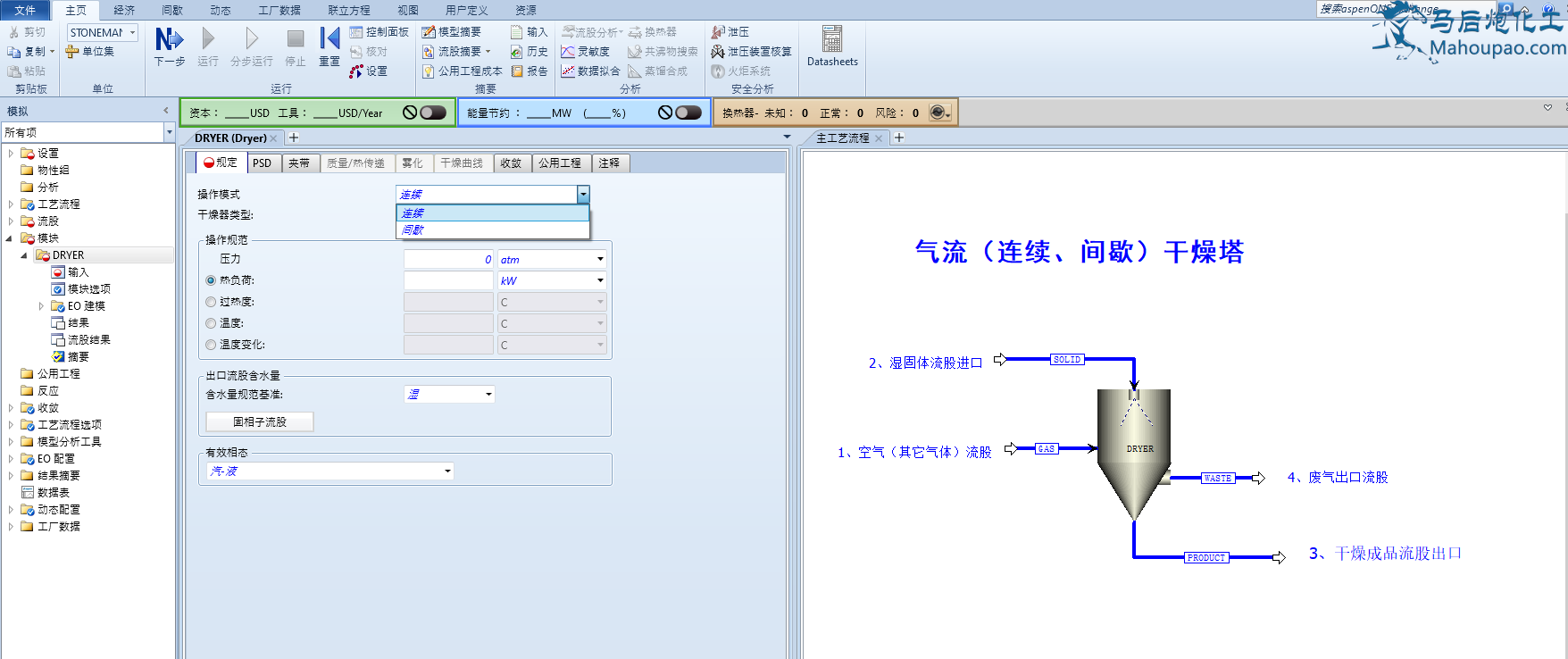1568x659 pixels.
Task: Open Sensitivity (灵敏度) analysis
Action: 586,52
